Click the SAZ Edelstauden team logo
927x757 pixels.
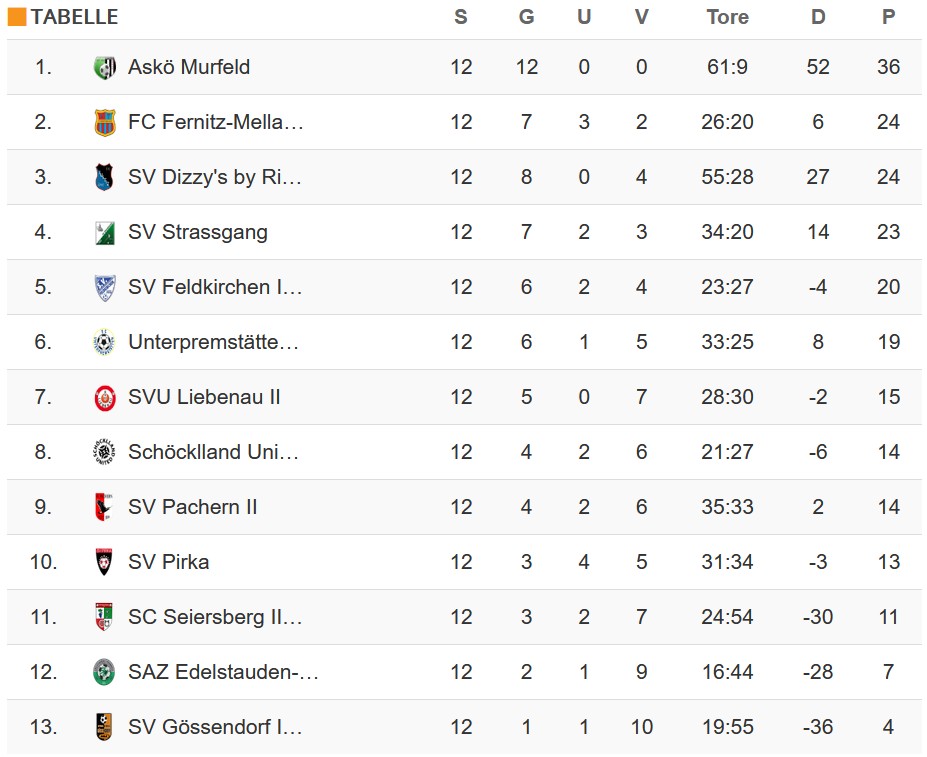tap(104, 673)
